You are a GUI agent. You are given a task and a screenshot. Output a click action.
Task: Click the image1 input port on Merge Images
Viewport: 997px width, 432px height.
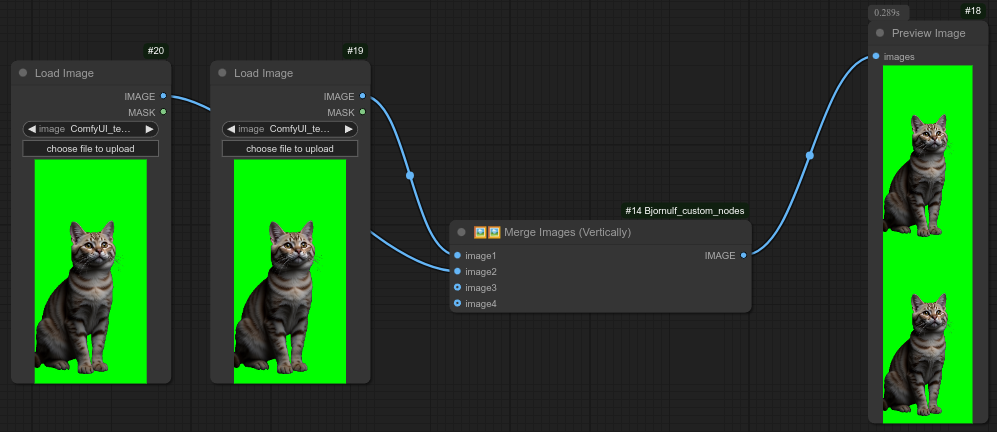pyautogui.click(x=458, y=255)
